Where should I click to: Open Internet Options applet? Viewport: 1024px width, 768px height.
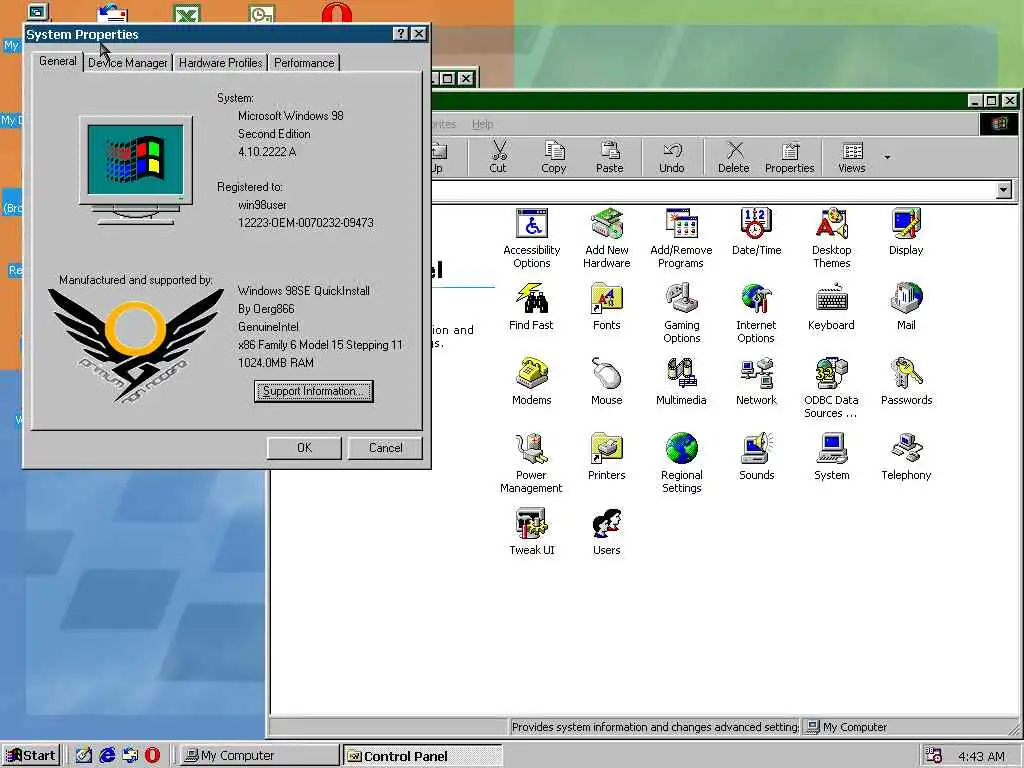[756, 313]
